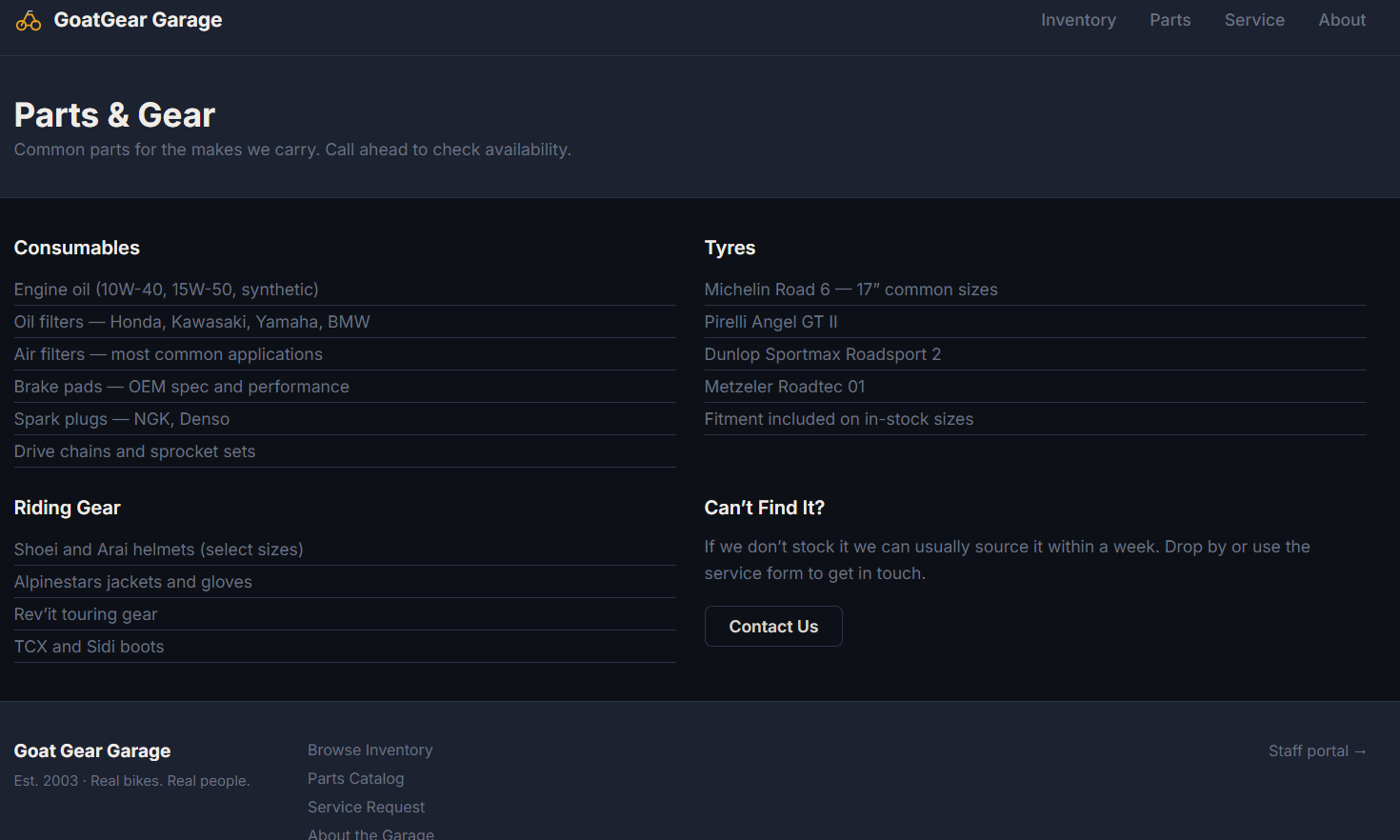Image resolution: width=1400 pixels, height=840 pixels.
Task: Click the Tyres section heading
Action: pyautogui.click(x=730, y=248)
